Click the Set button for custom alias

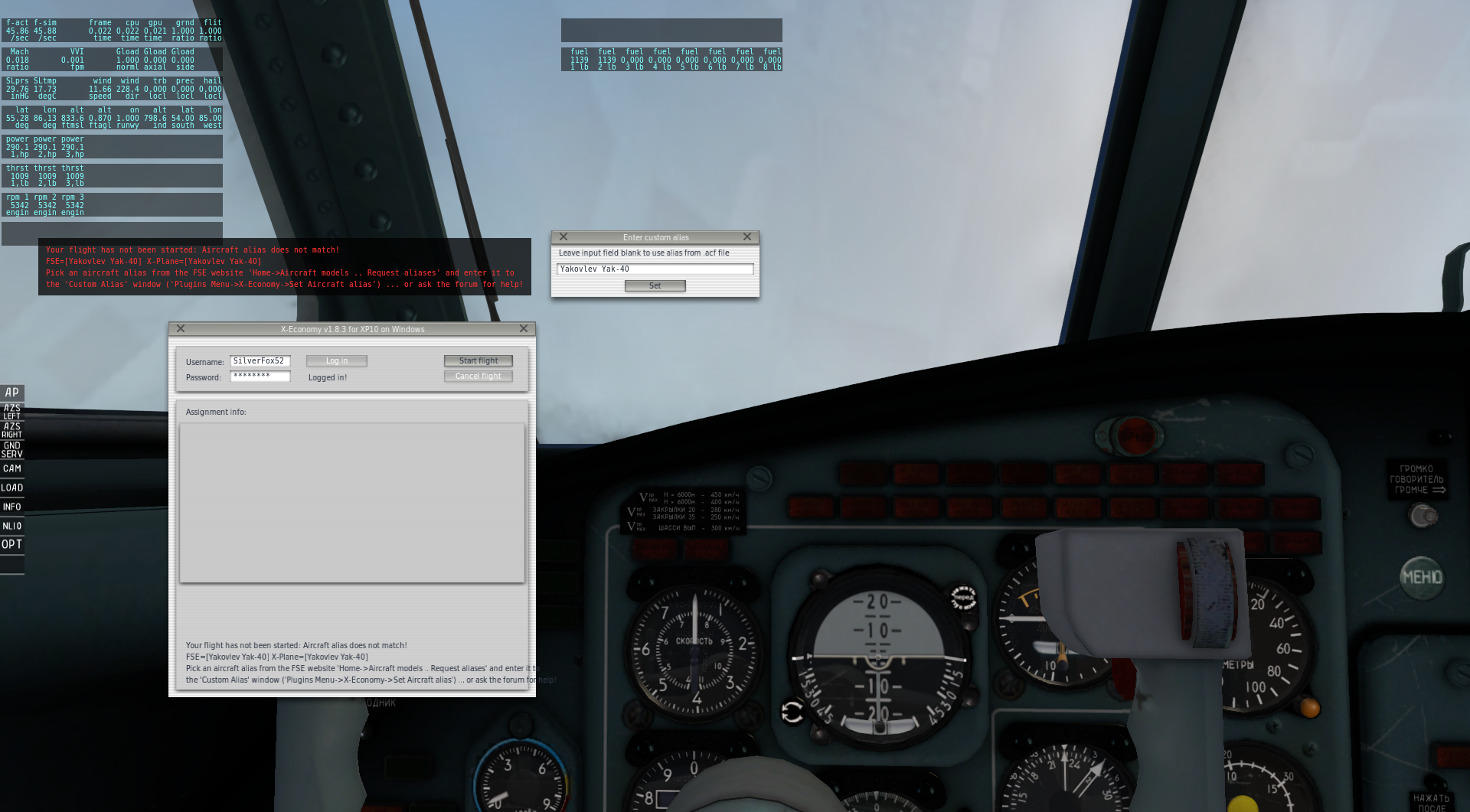click(x=655, y=285)
